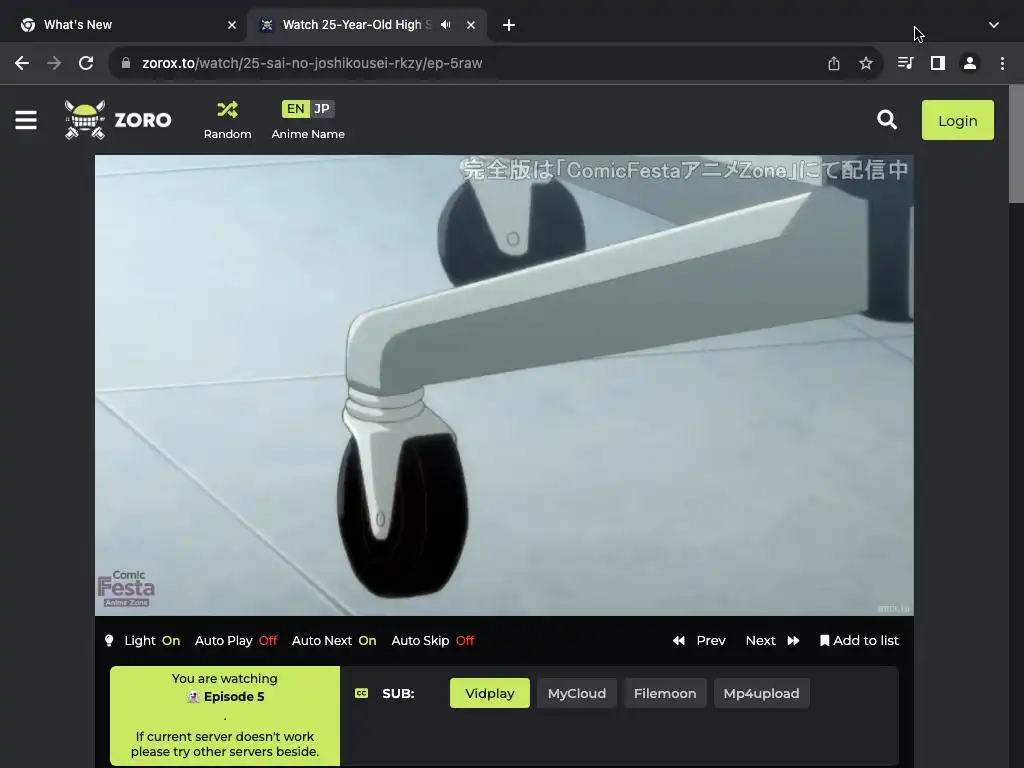1024x768 pixels.
Task: Close the Watch 25-Year-Old High tab
Action: 471,25
